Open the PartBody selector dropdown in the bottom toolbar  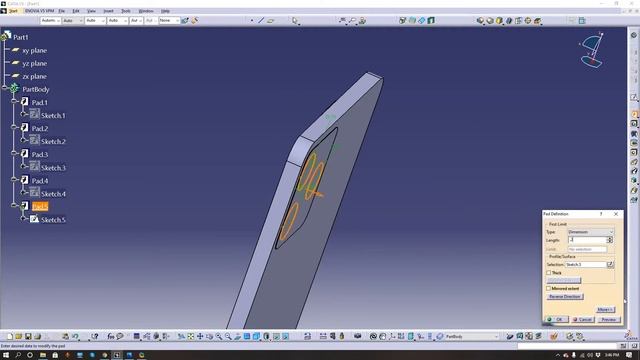471,336
